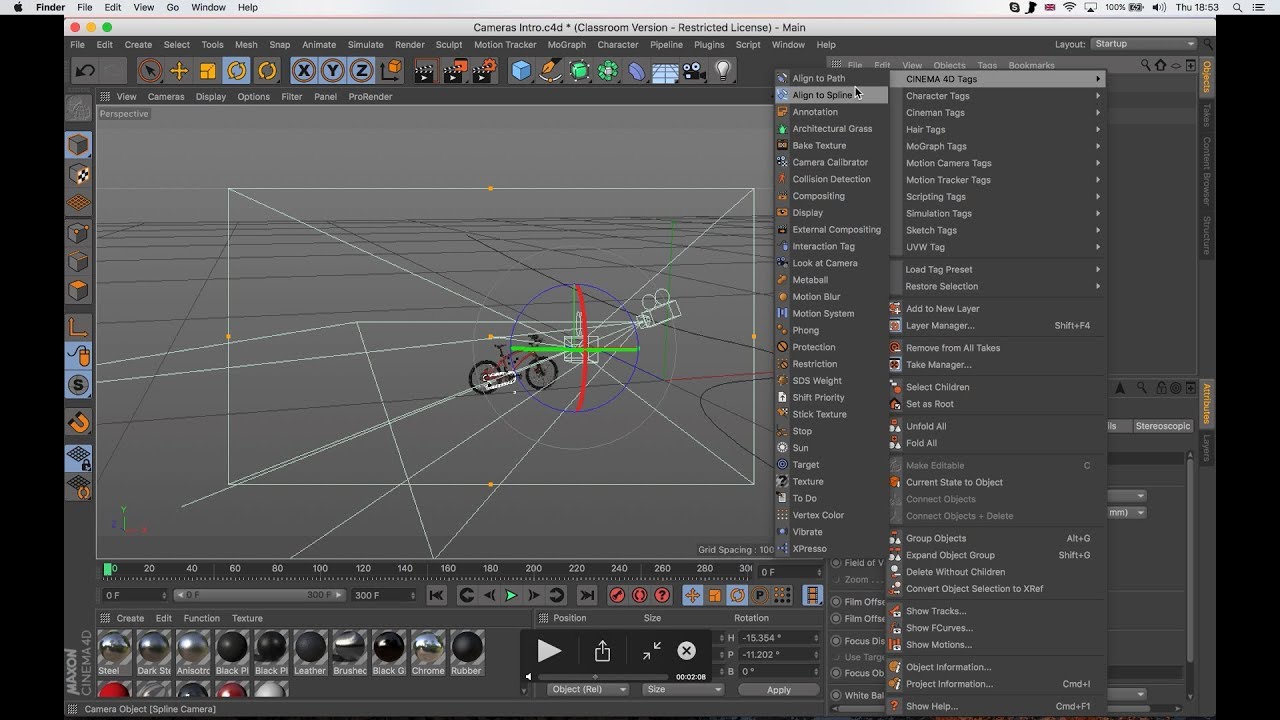Expand the Character Tags submenu
The height and width of the screenshot is (720, 1280).
(x=1000, y=96)
